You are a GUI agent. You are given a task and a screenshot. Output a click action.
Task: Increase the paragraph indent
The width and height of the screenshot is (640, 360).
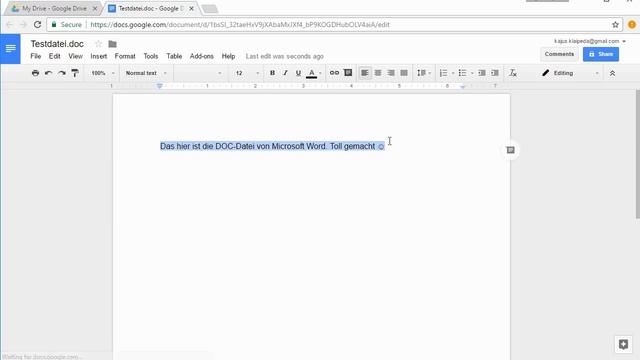(x=495, y=73)
